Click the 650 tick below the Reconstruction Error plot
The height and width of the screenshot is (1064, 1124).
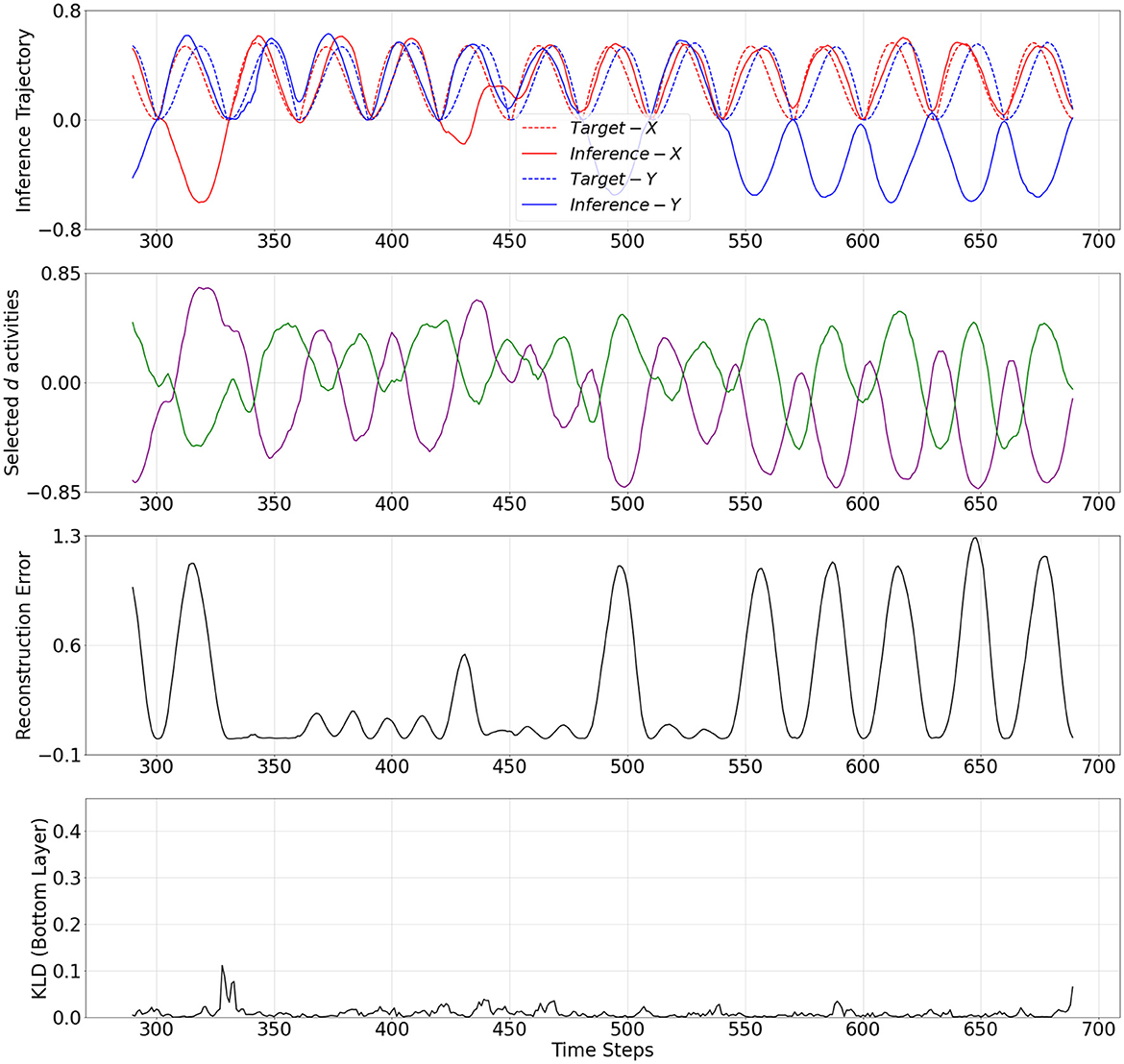[981, 766]
